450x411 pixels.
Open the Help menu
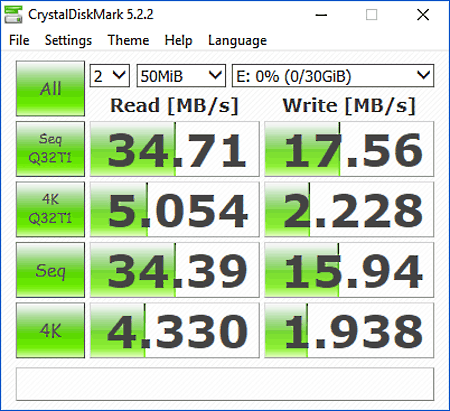178,40
